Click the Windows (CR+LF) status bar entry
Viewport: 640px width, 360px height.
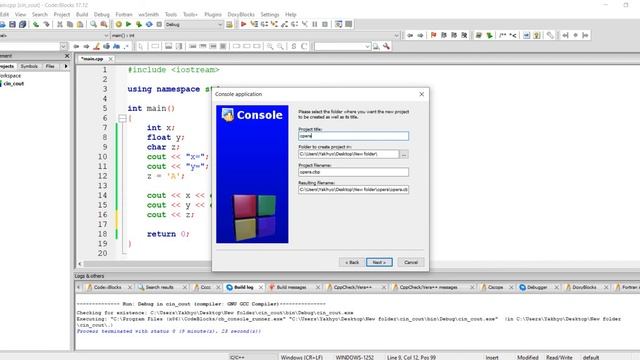(x=302, y=357)
